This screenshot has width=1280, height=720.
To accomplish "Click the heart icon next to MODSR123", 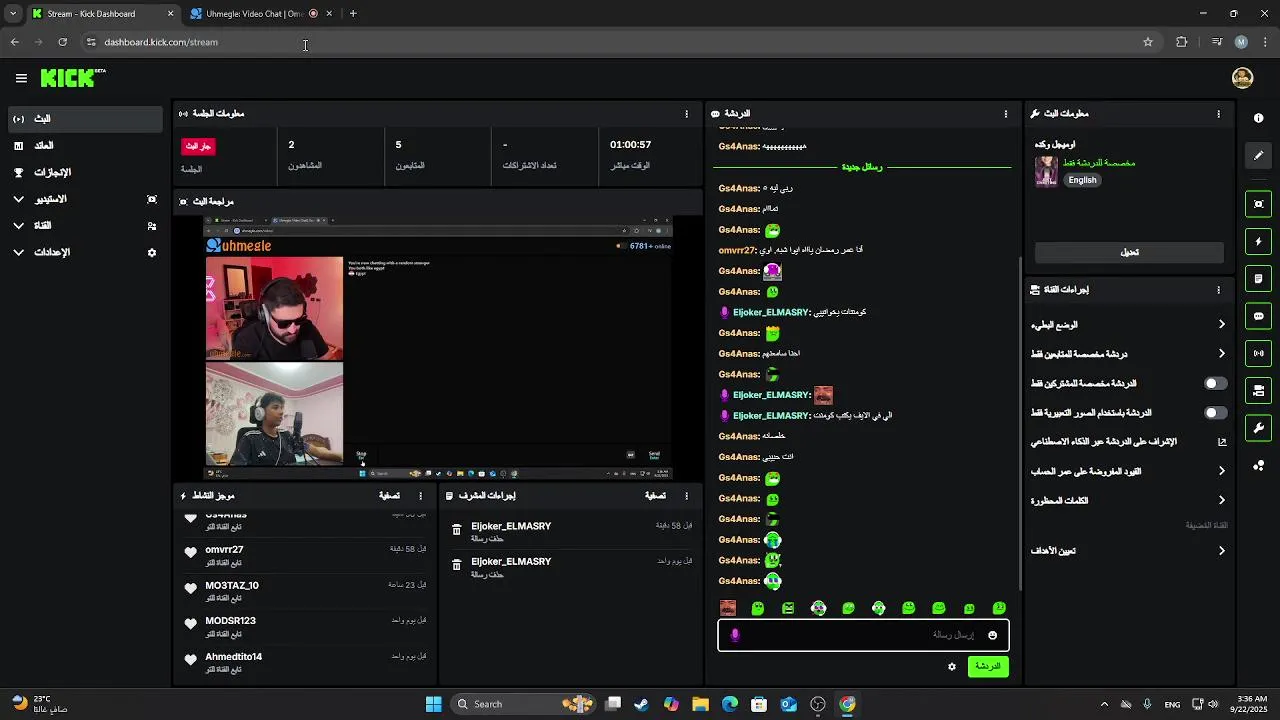I will pyautogui.click(x=190, y=624).
